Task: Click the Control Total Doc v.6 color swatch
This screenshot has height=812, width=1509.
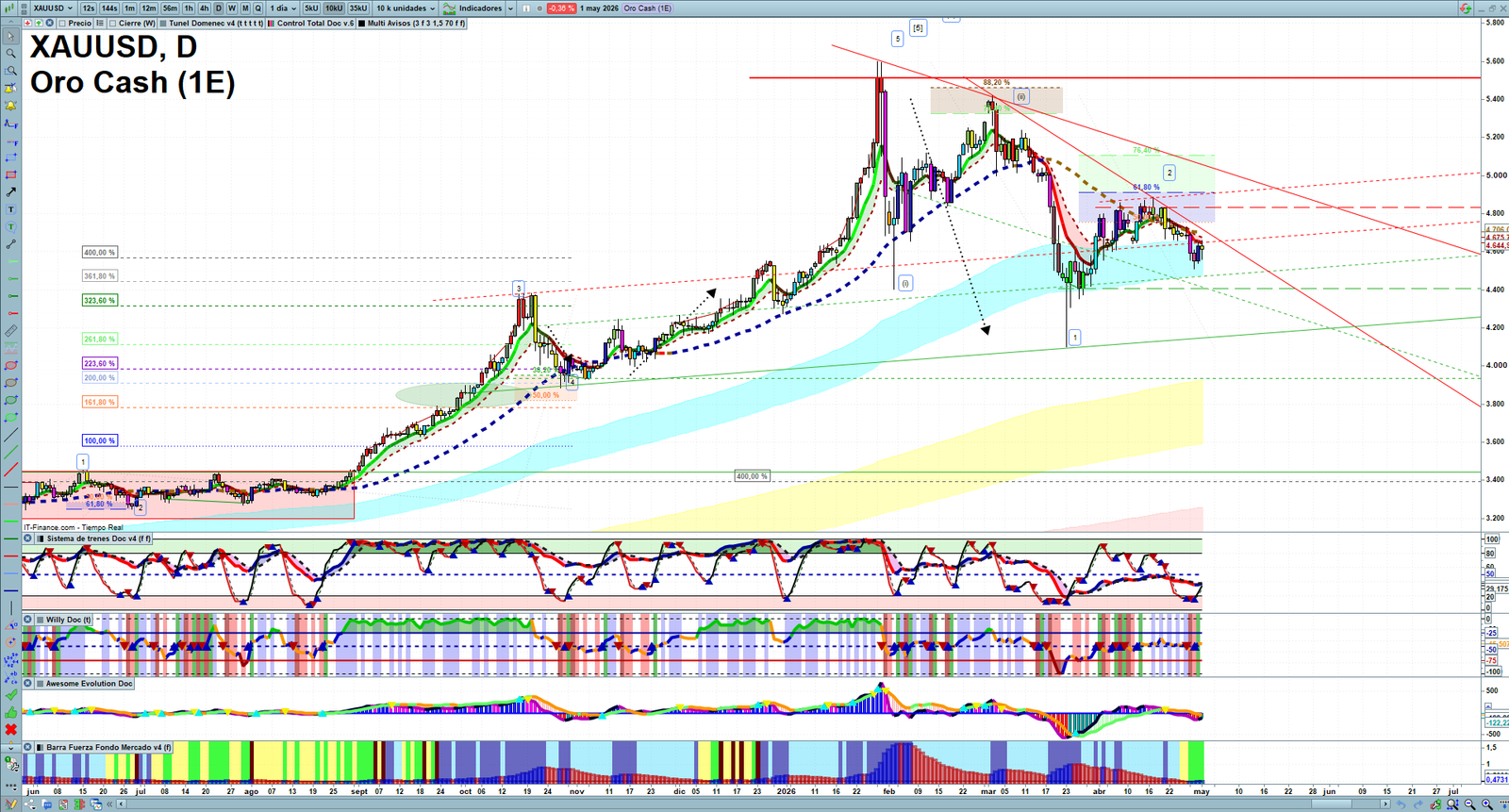Action: click(272, 23)
